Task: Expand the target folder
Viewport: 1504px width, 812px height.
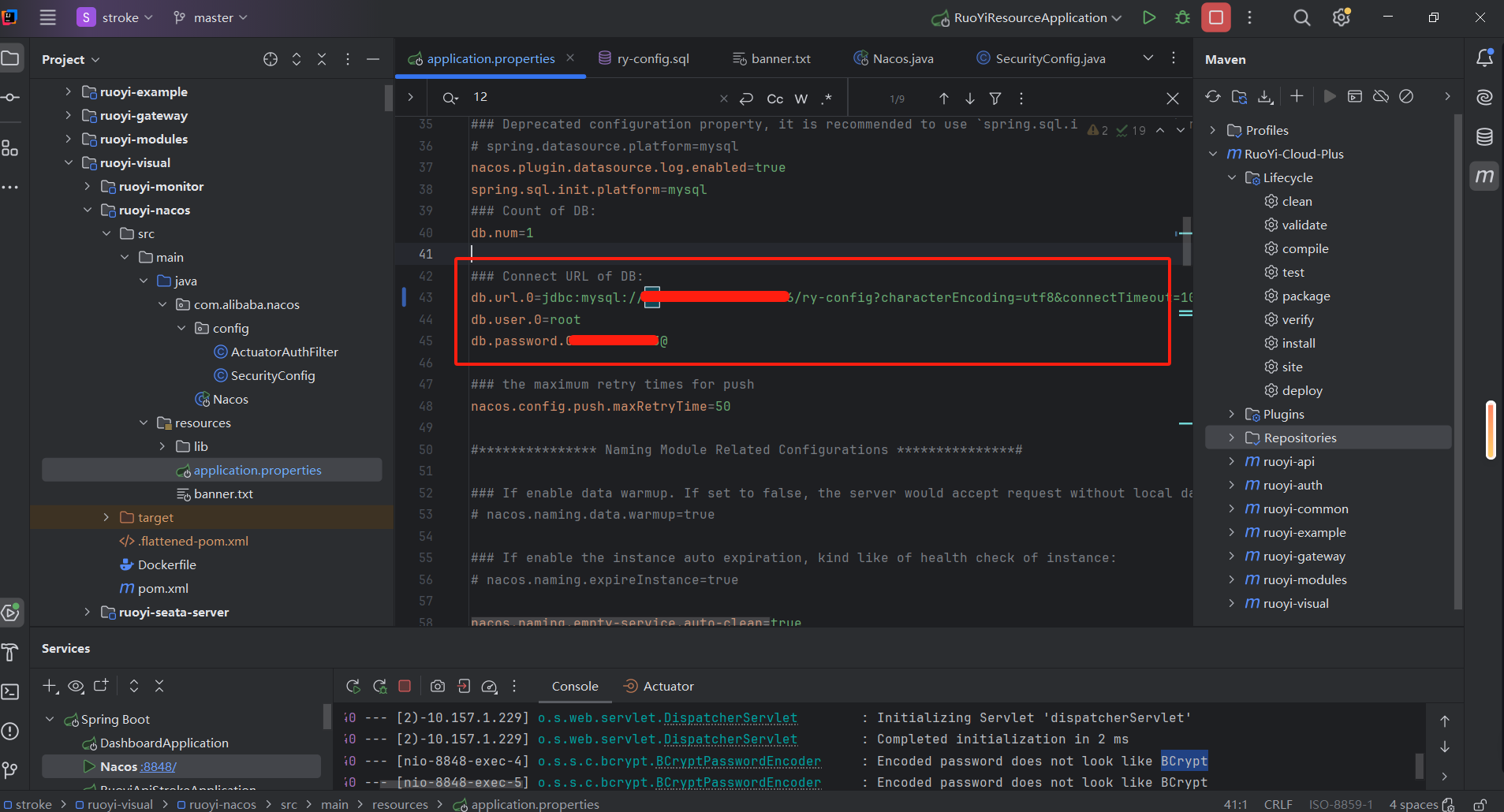Action: [x=106, y=517]
